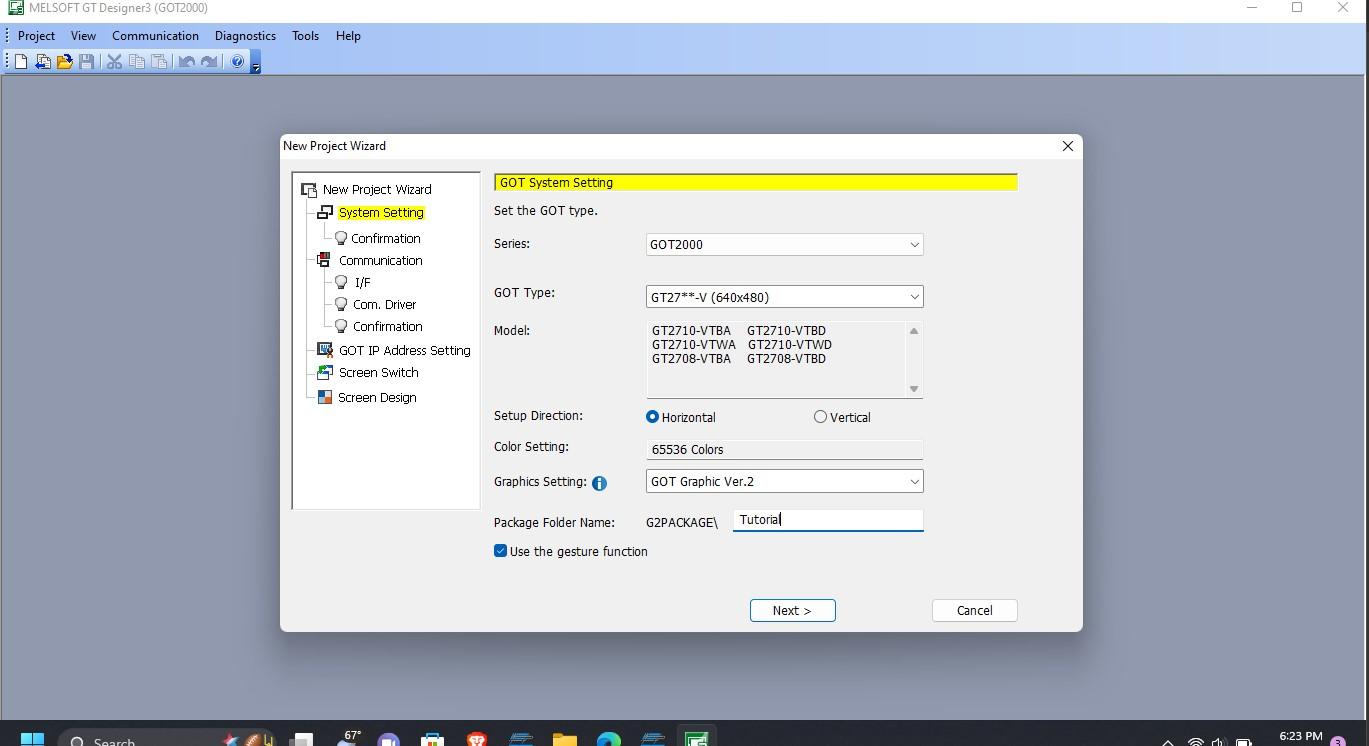Click the GT2710-VTWA model text
1369x746 pixels.
pyautogui.click(x=693, y=344)
